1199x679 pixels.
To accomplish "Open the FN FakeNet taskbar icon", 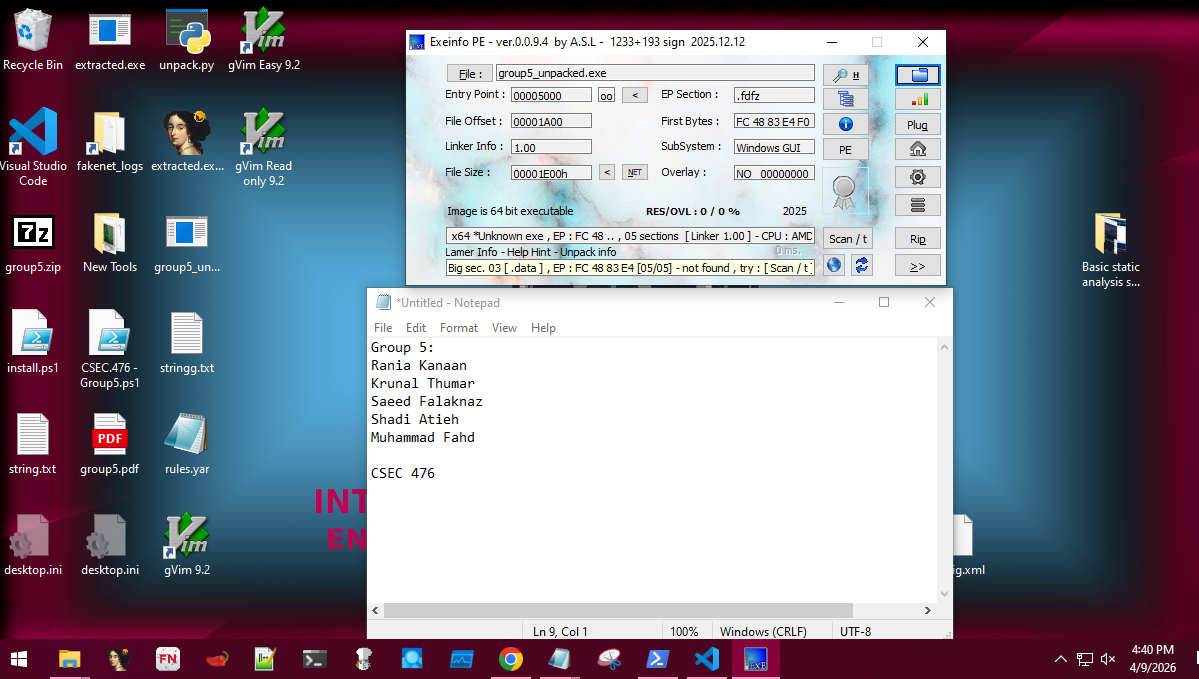I will [x=167, y=659].
